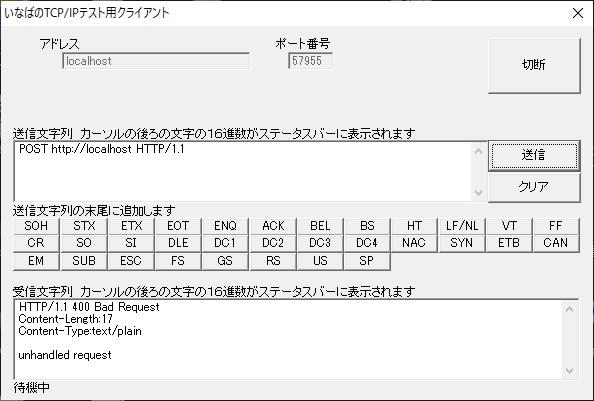Append GS control character

[x=225, y=261]
